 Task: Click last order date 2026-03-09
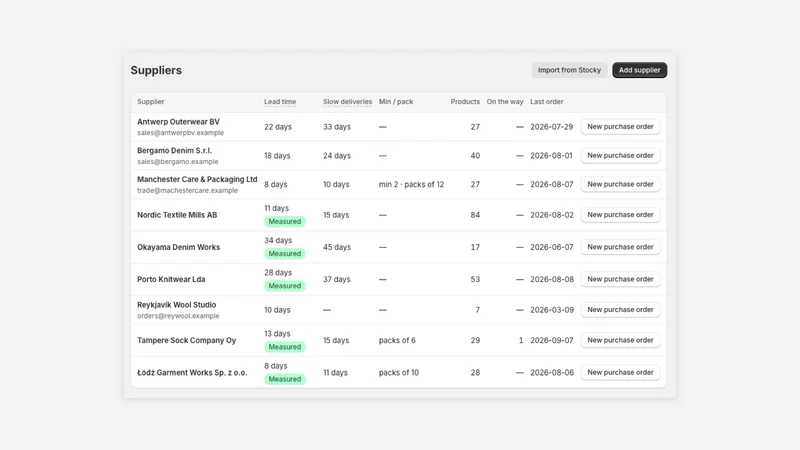point(552,310)
